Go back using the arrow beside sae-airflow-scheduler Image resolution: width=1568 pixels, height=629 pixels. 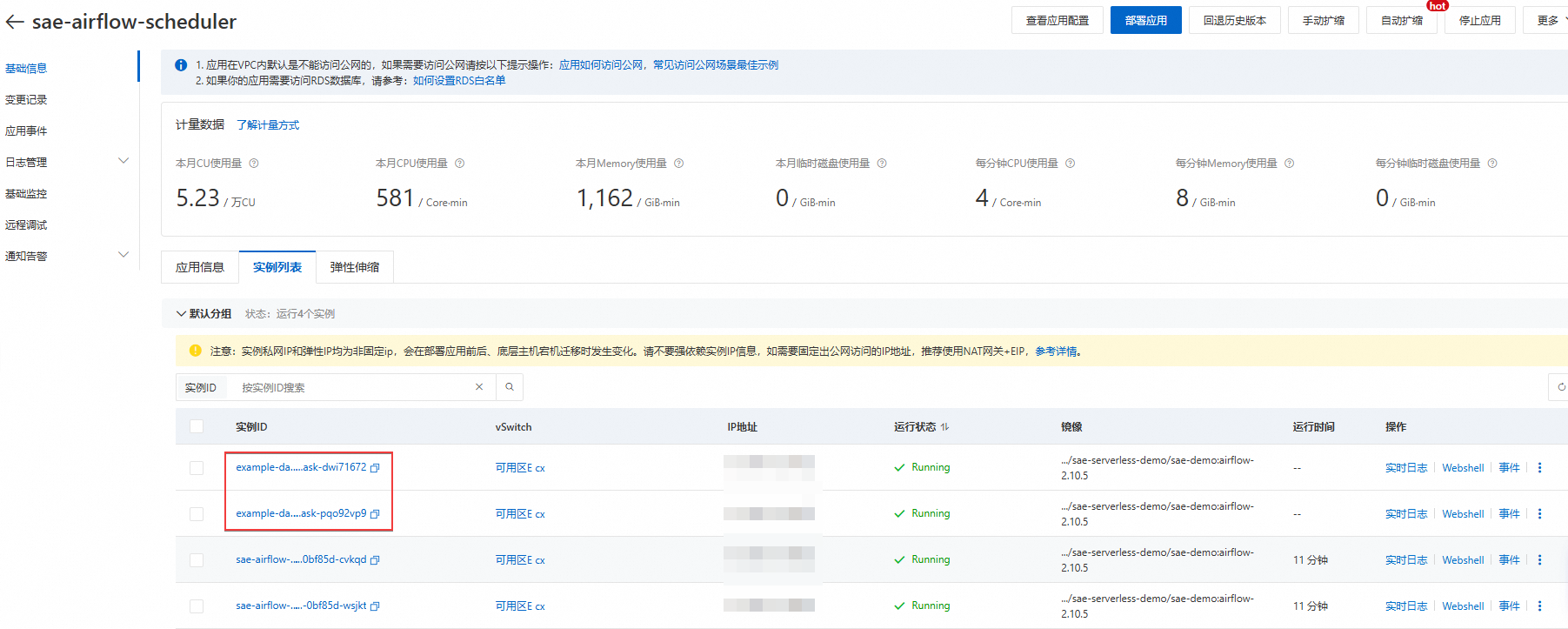point(14,22)
